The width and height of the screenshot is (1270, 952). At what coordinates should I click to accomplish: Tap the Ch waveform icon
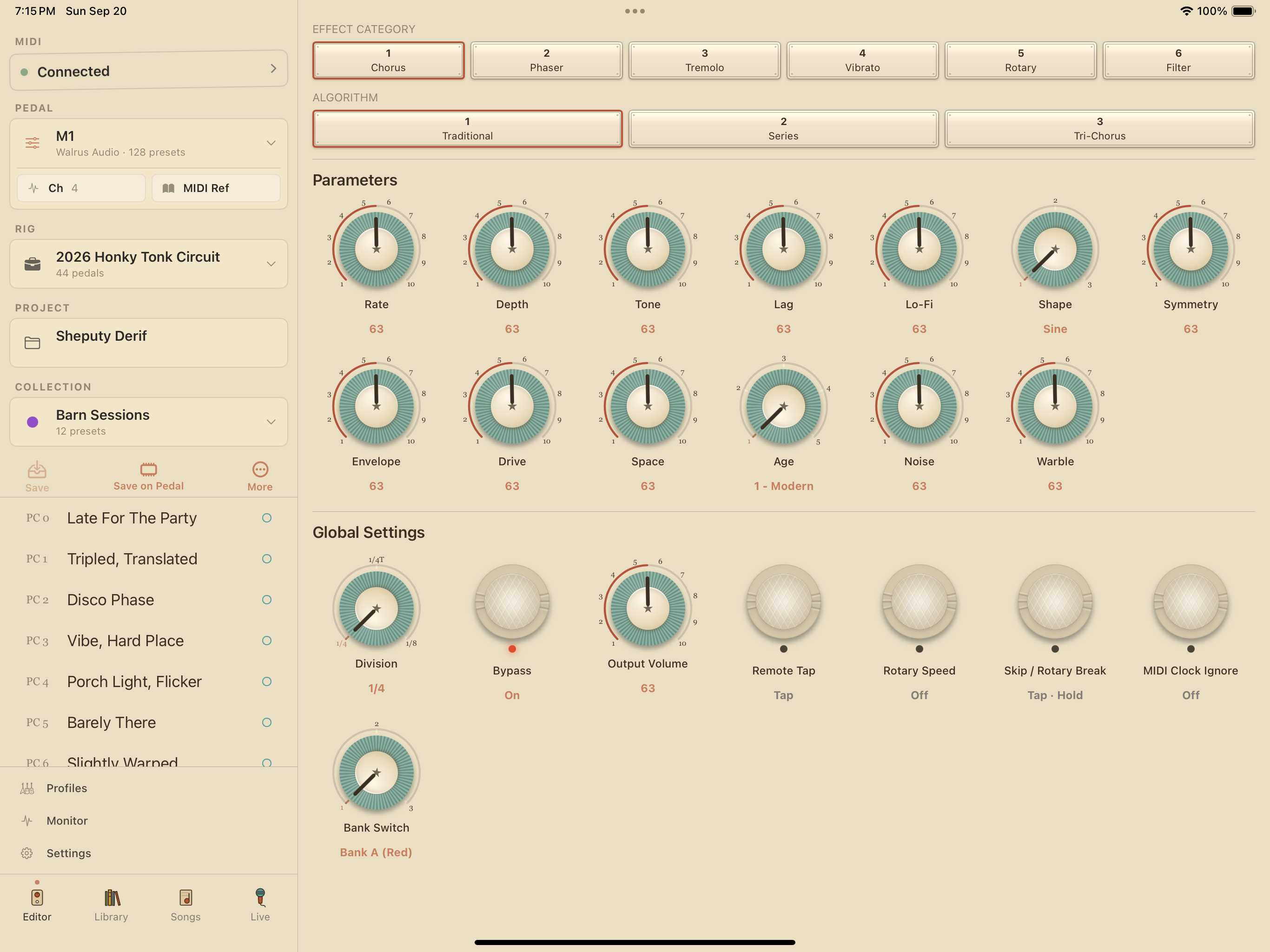[33, 188]
